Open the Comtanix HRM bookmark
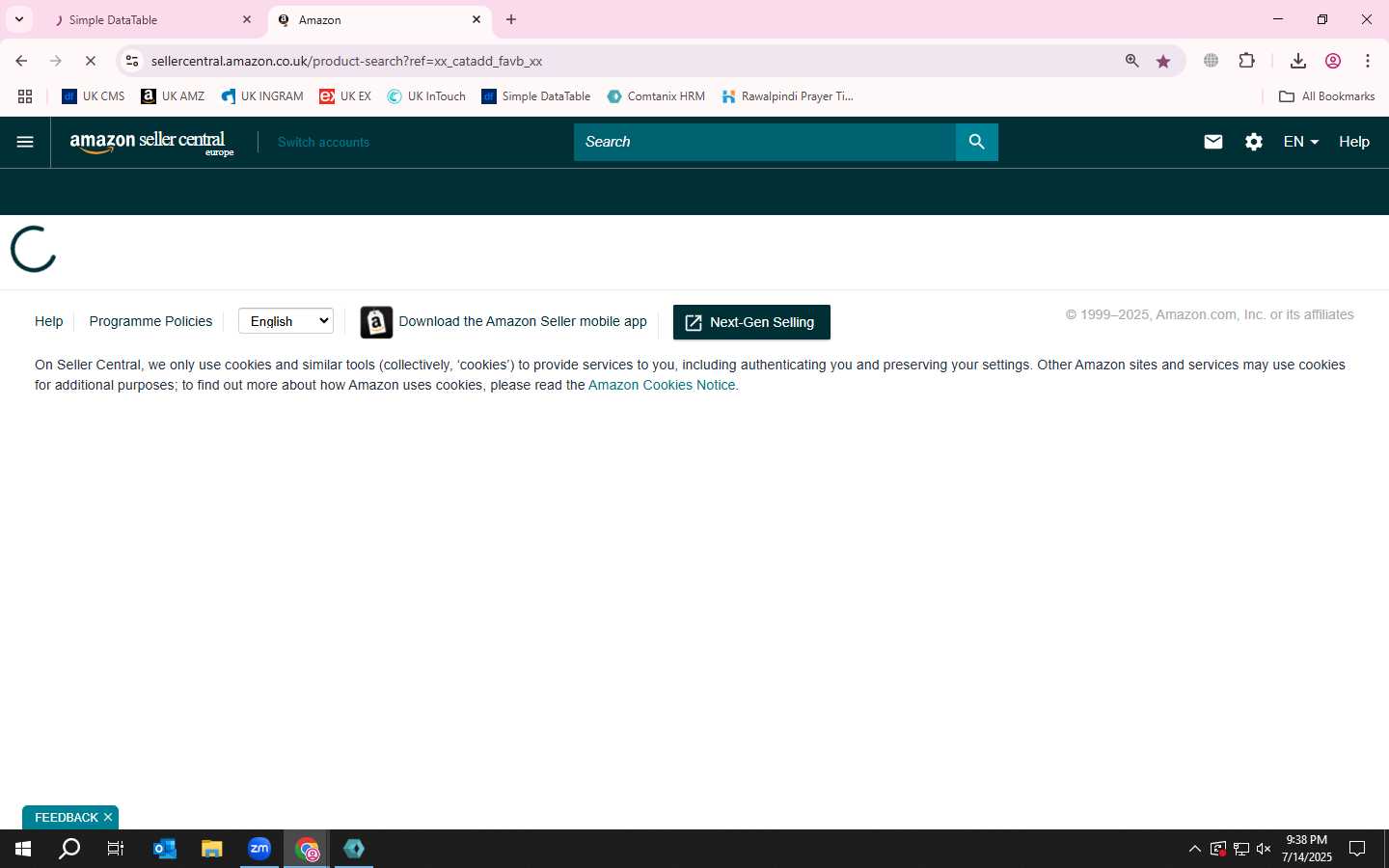1389x868 pixels. (x=656, y=96)
